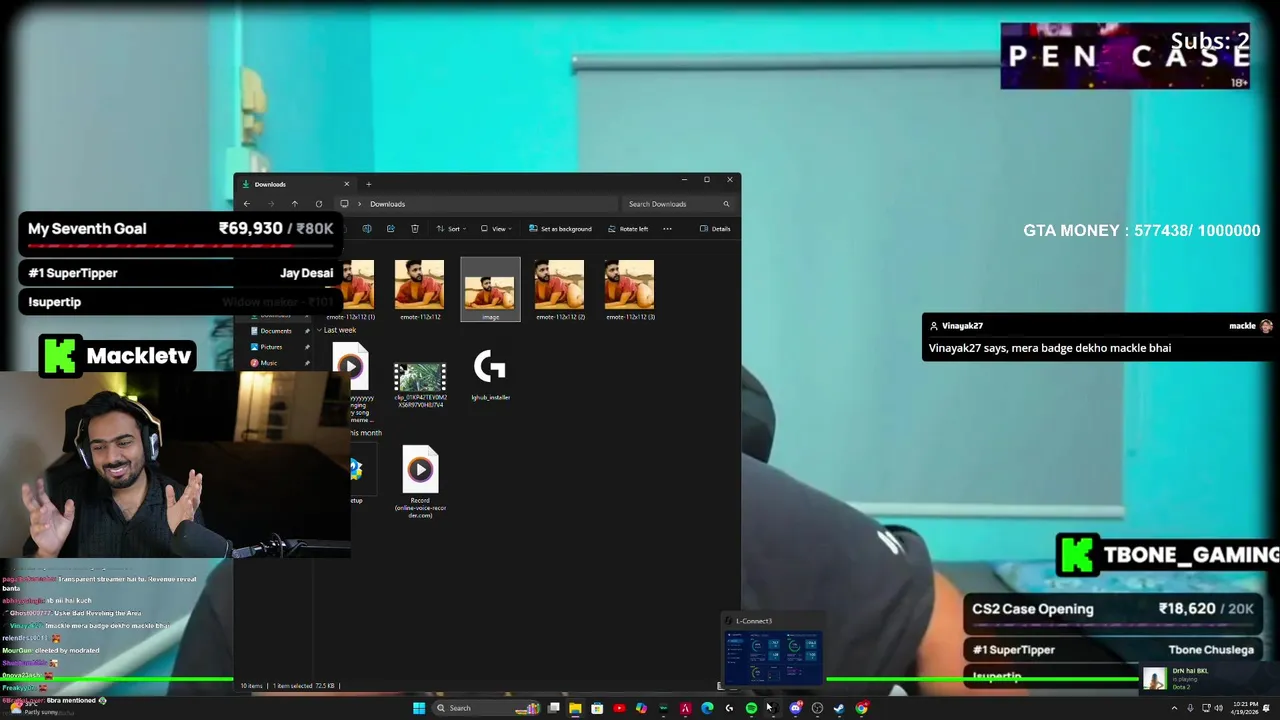Open Google Chrome from the taskbar
The width and height of the screenshot is (1280, 720).
(861, 708)
